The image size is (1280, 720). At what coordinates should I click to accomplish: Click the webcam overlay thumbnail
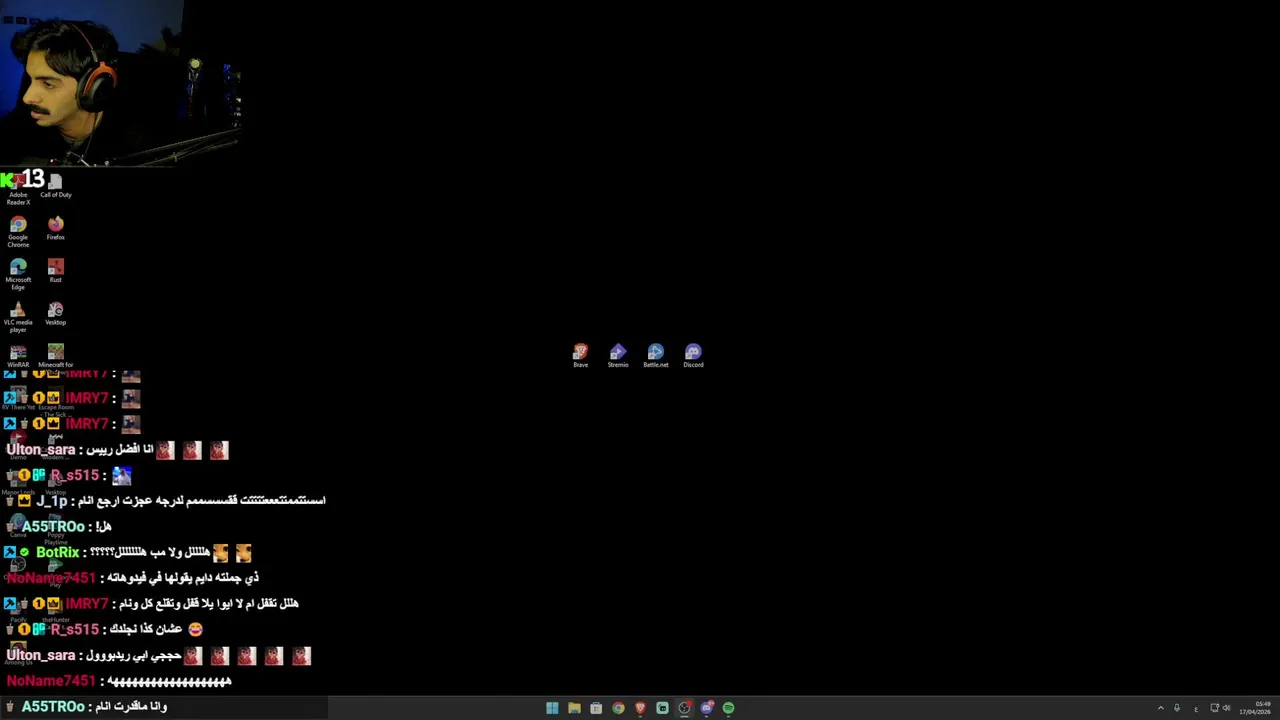(x=120, y=83)
